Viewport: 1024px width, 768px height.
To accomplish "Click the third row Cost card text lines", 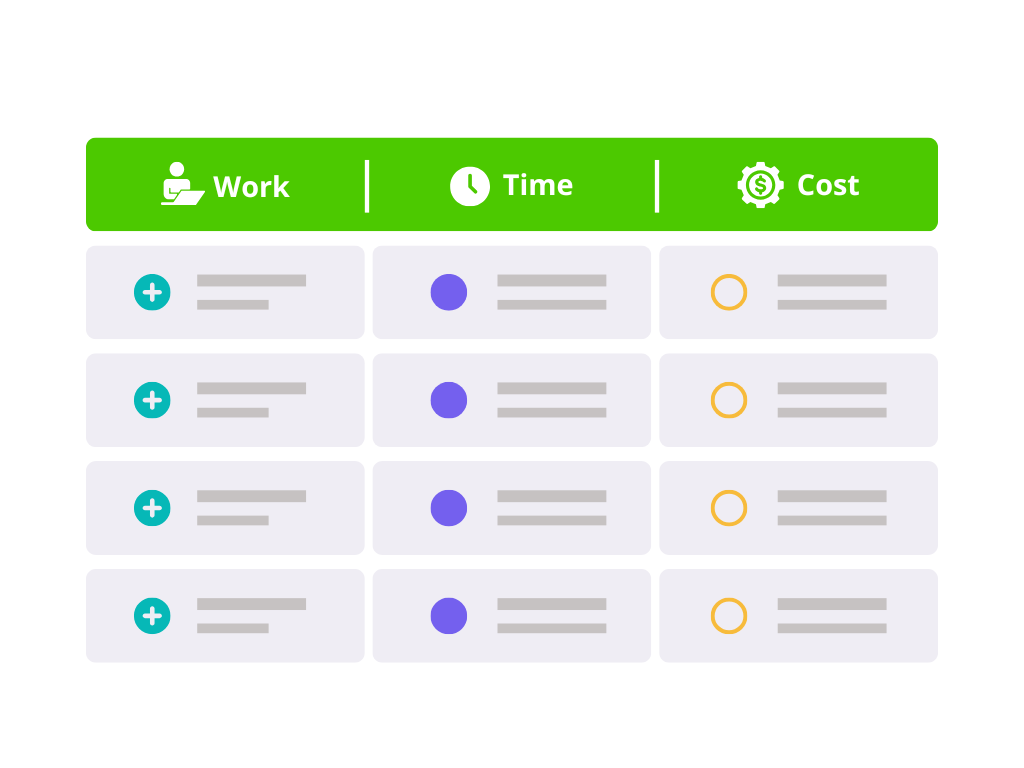I will pos(832,508).
